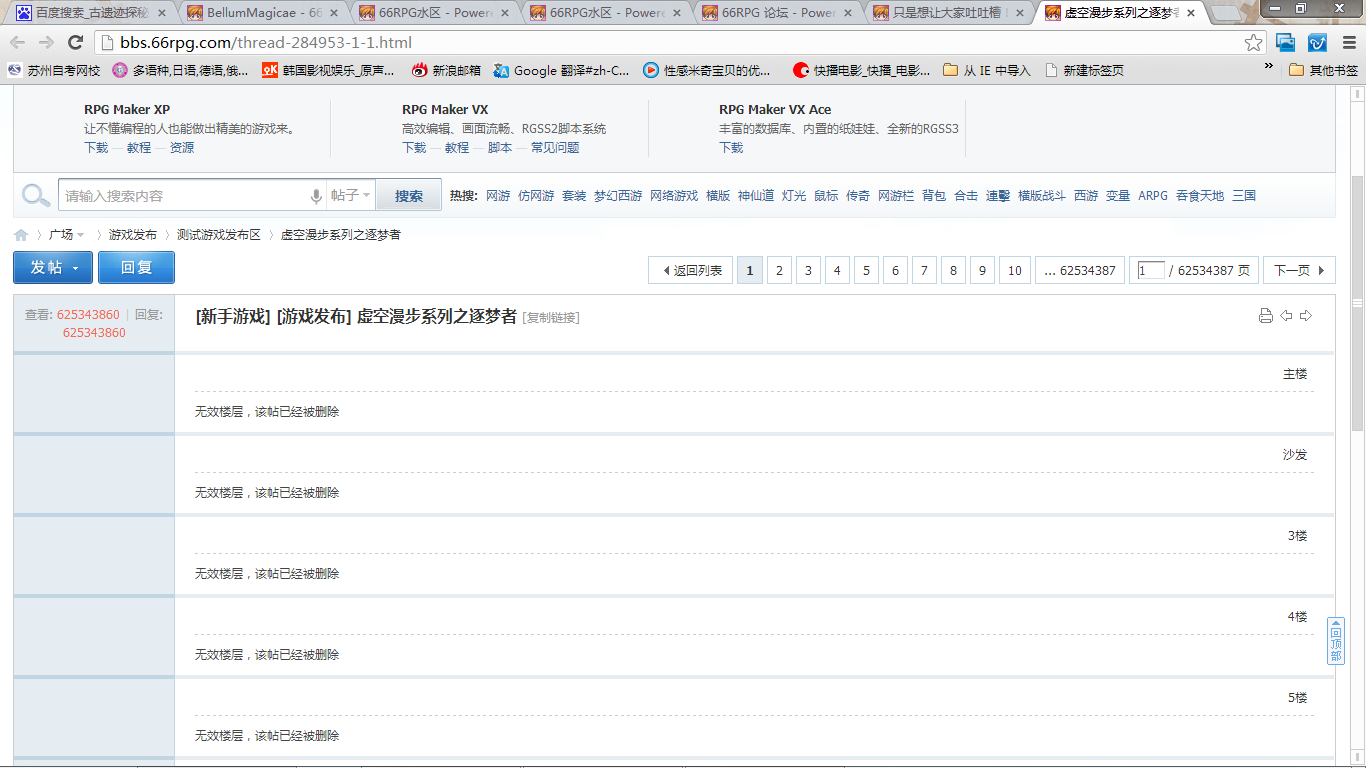Switch to the 百度搜索 tab
Screen dimensions: 1366x768
(x=91, y=13)
